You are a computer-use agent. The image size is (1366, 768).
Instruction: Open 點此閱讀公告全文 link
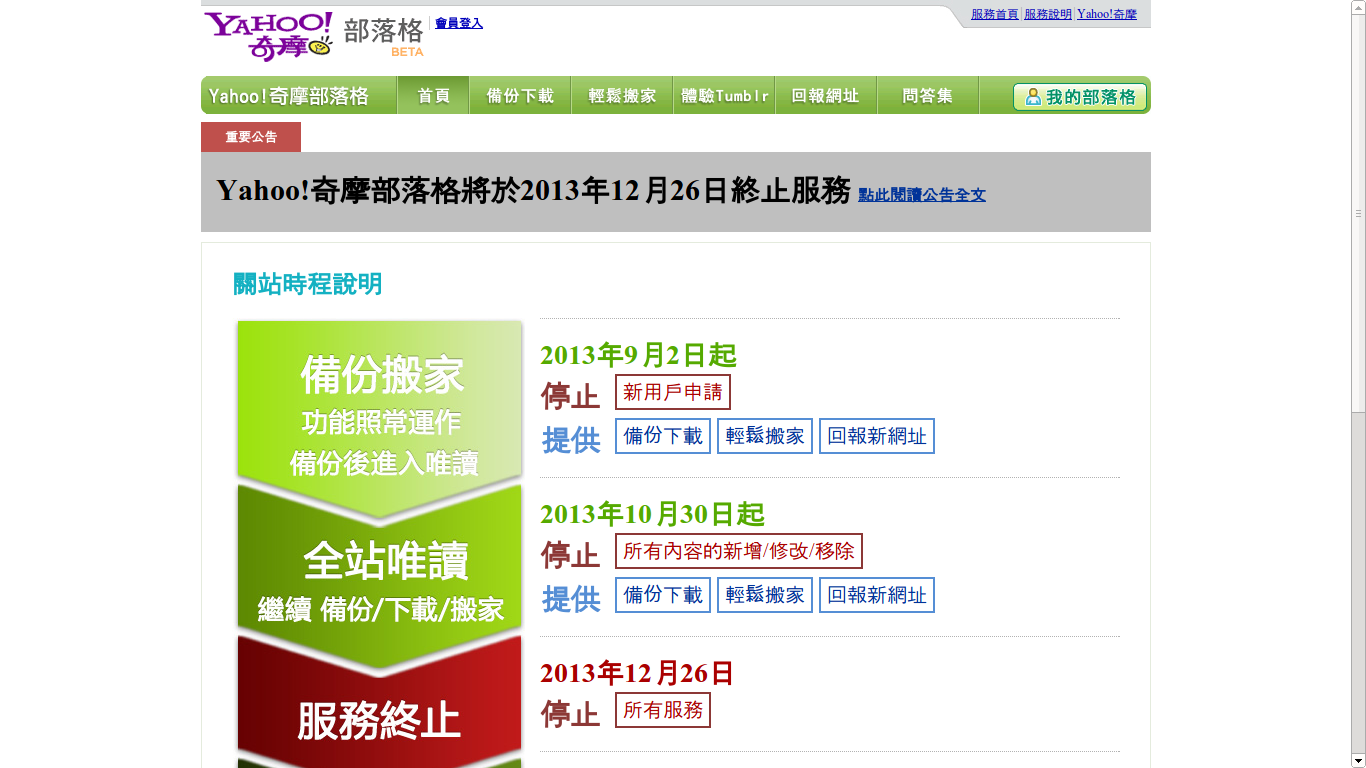(x=922, y=195)
